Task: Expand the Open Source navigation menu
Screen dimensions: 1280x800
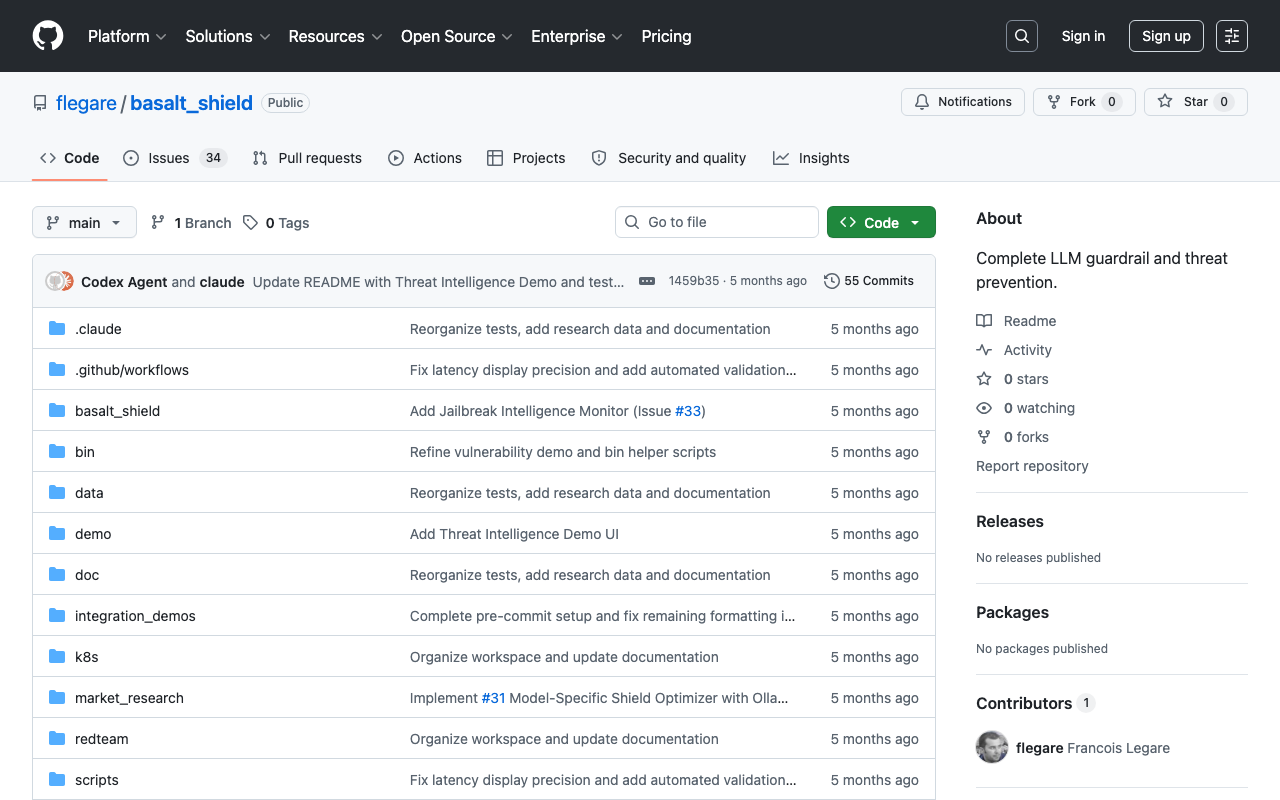Action: [x=456, y=36]
